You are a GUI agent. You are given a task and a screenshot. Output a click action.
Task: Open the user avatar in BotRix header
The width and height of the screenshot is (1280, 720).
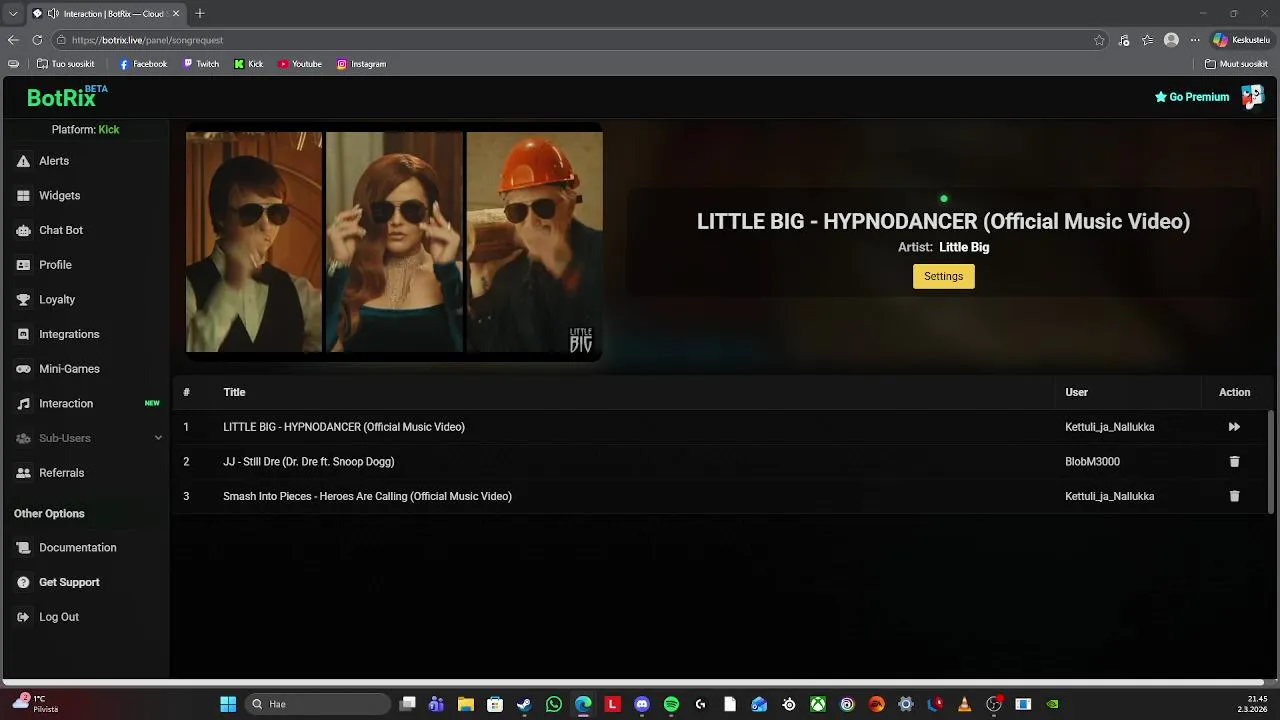1252,97
